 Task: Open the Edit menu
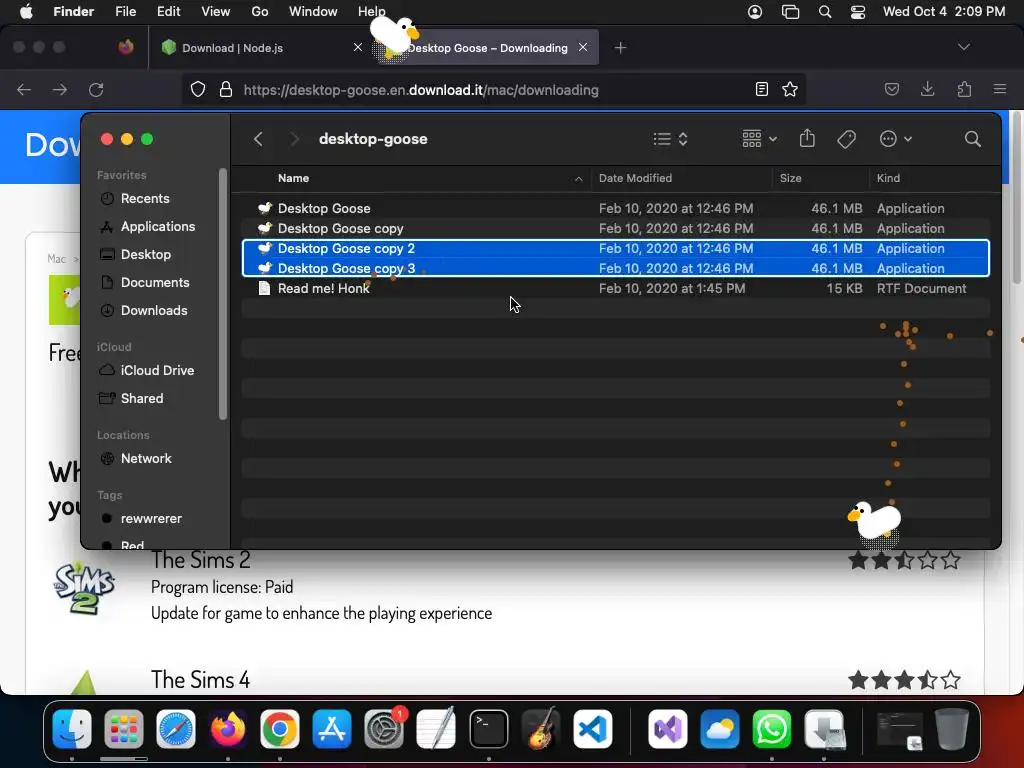tap(168, 12)
